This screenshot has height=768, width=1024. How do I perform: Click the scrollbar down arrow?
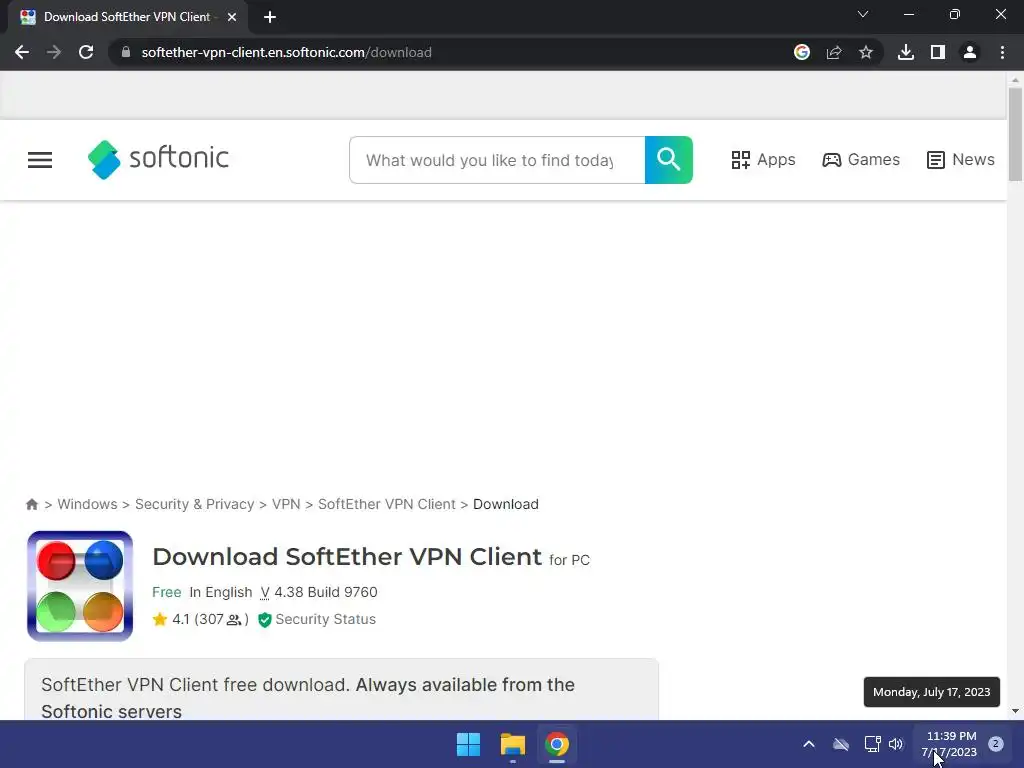(x=1015, y=711)
